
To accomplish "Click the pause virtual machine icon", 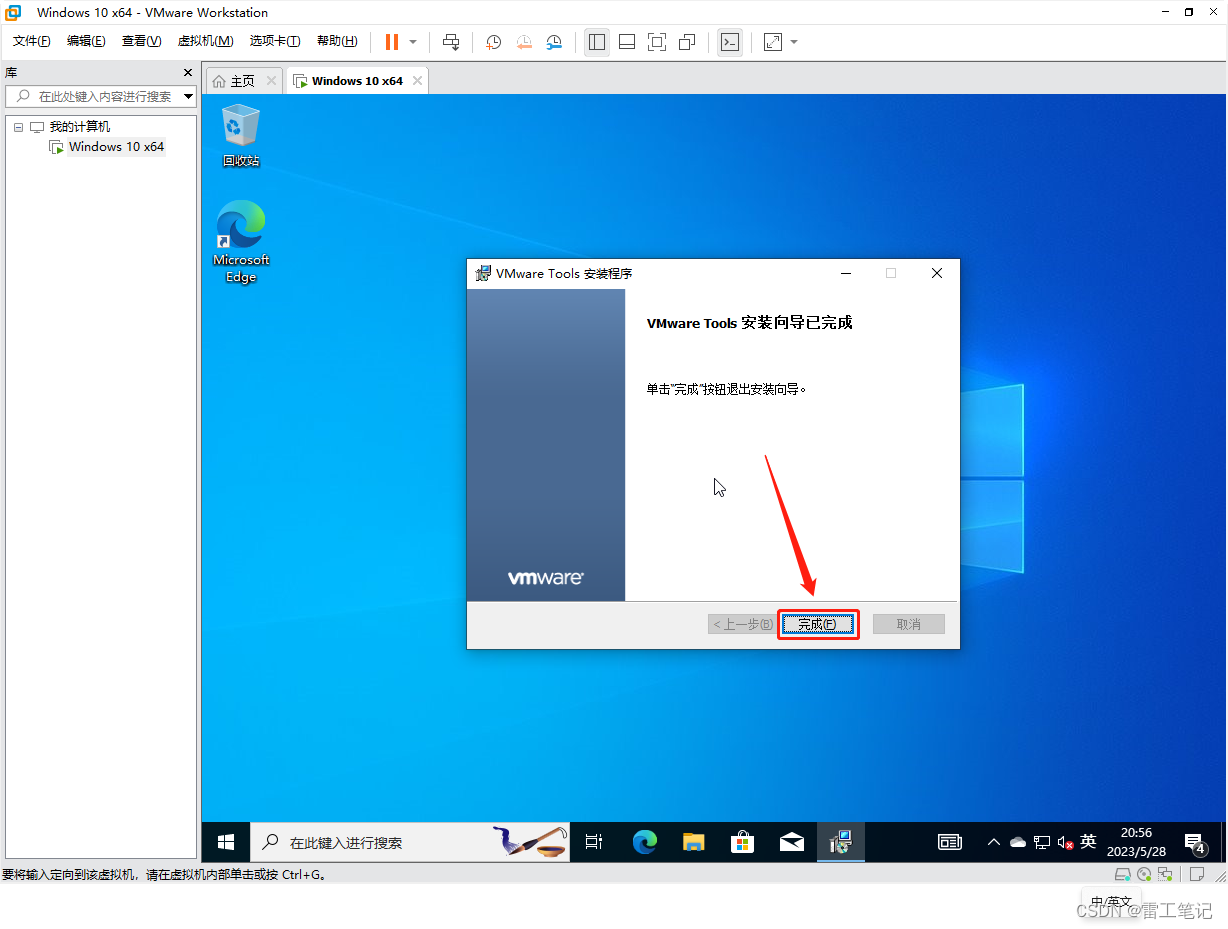I will 391,42.
